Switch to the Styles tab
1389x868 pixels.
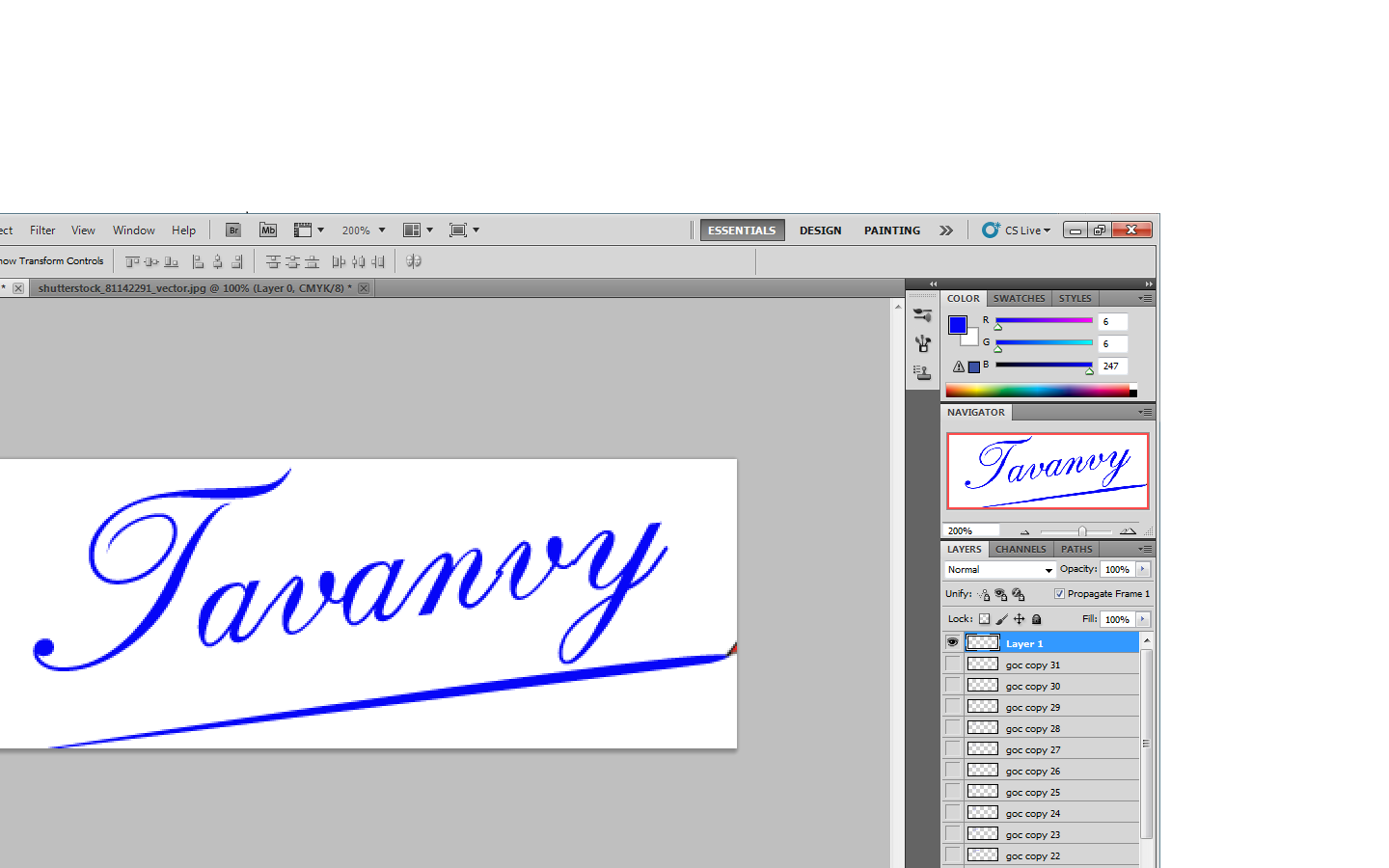[1075, 299]
